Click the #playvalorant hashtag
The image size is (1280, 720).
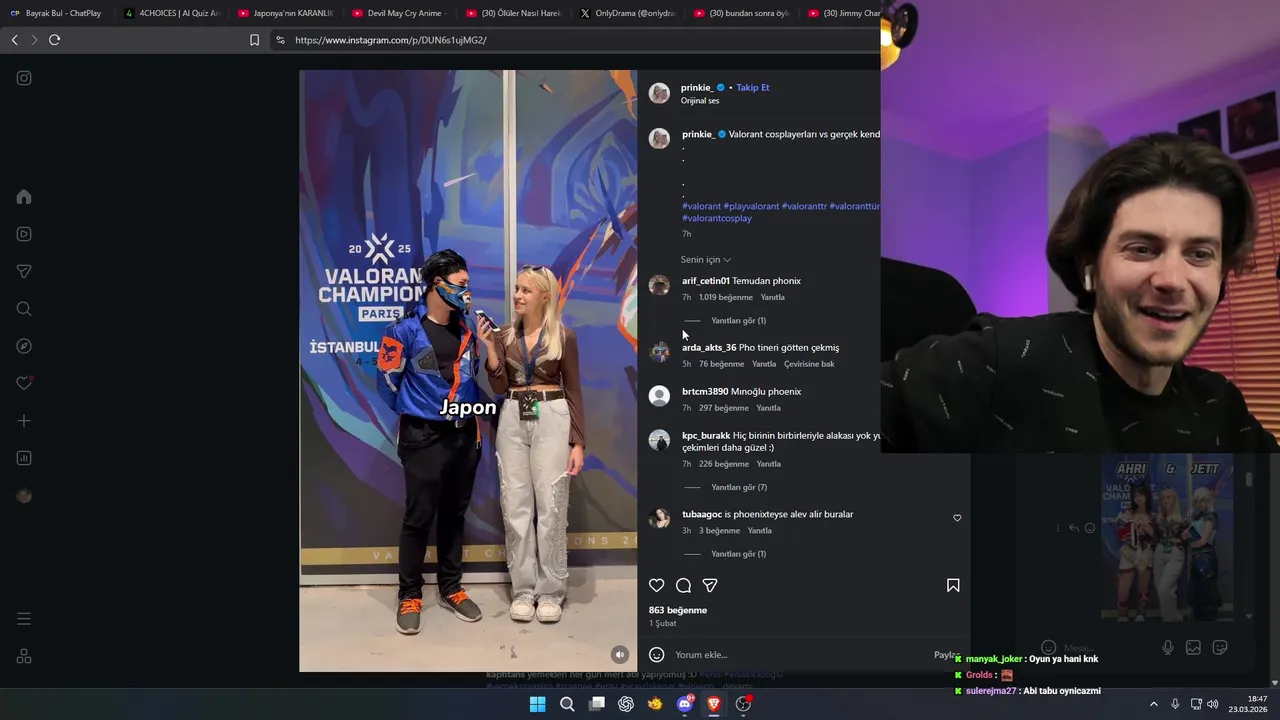click(751, 206)
